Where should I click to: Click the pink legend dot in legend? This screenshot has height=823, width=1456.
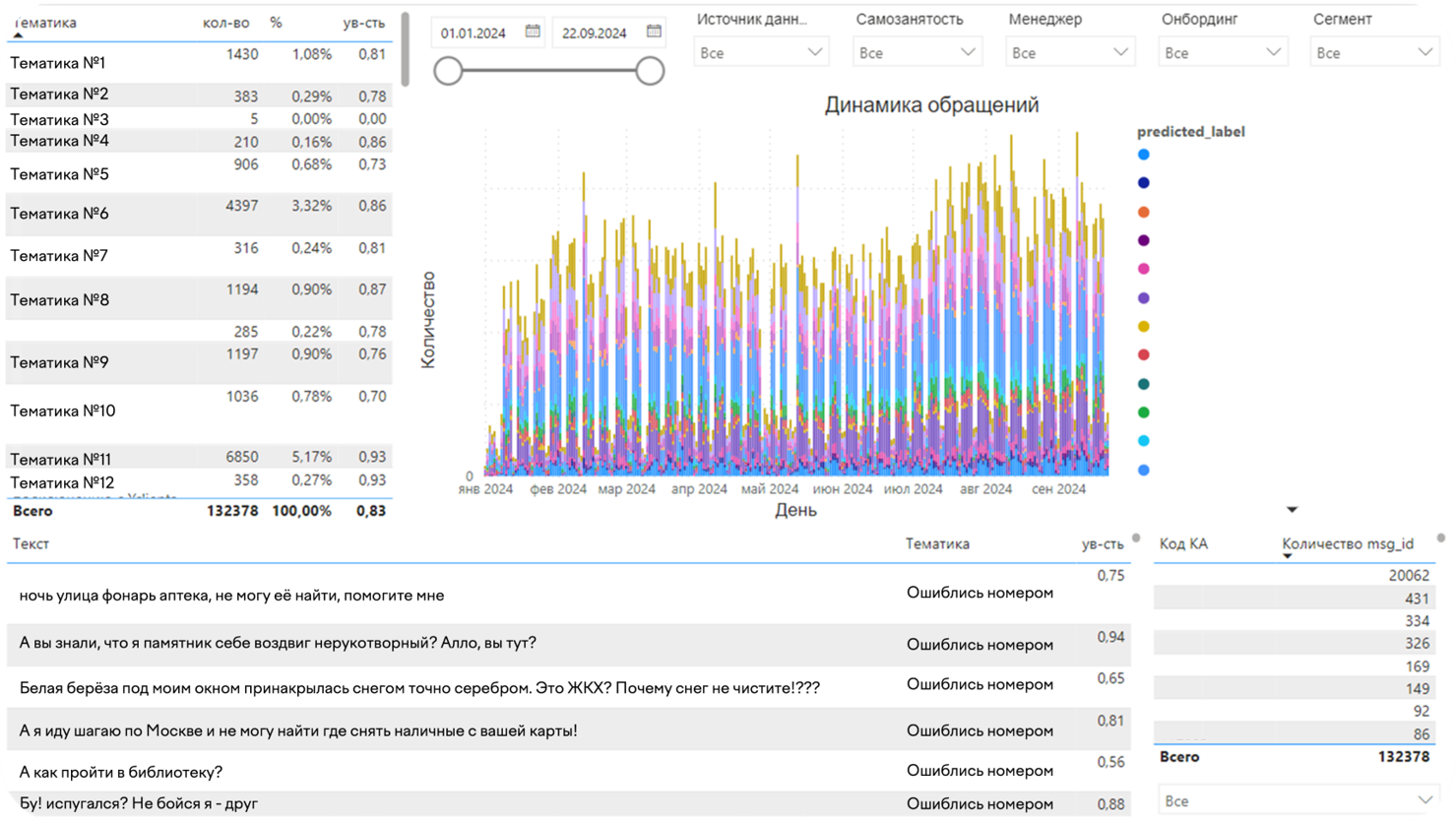click(1143, 269)
